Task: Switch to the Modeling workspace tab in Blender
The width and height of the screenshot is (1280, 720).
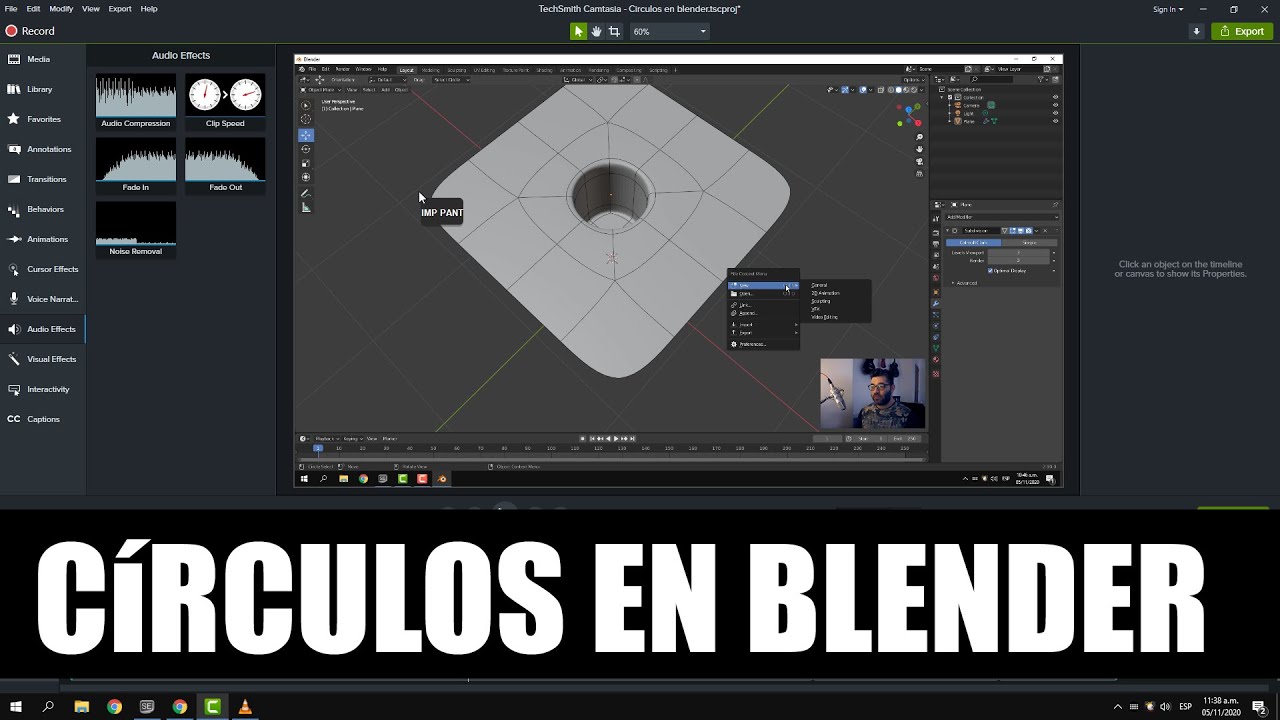Action: click(431, 70)
